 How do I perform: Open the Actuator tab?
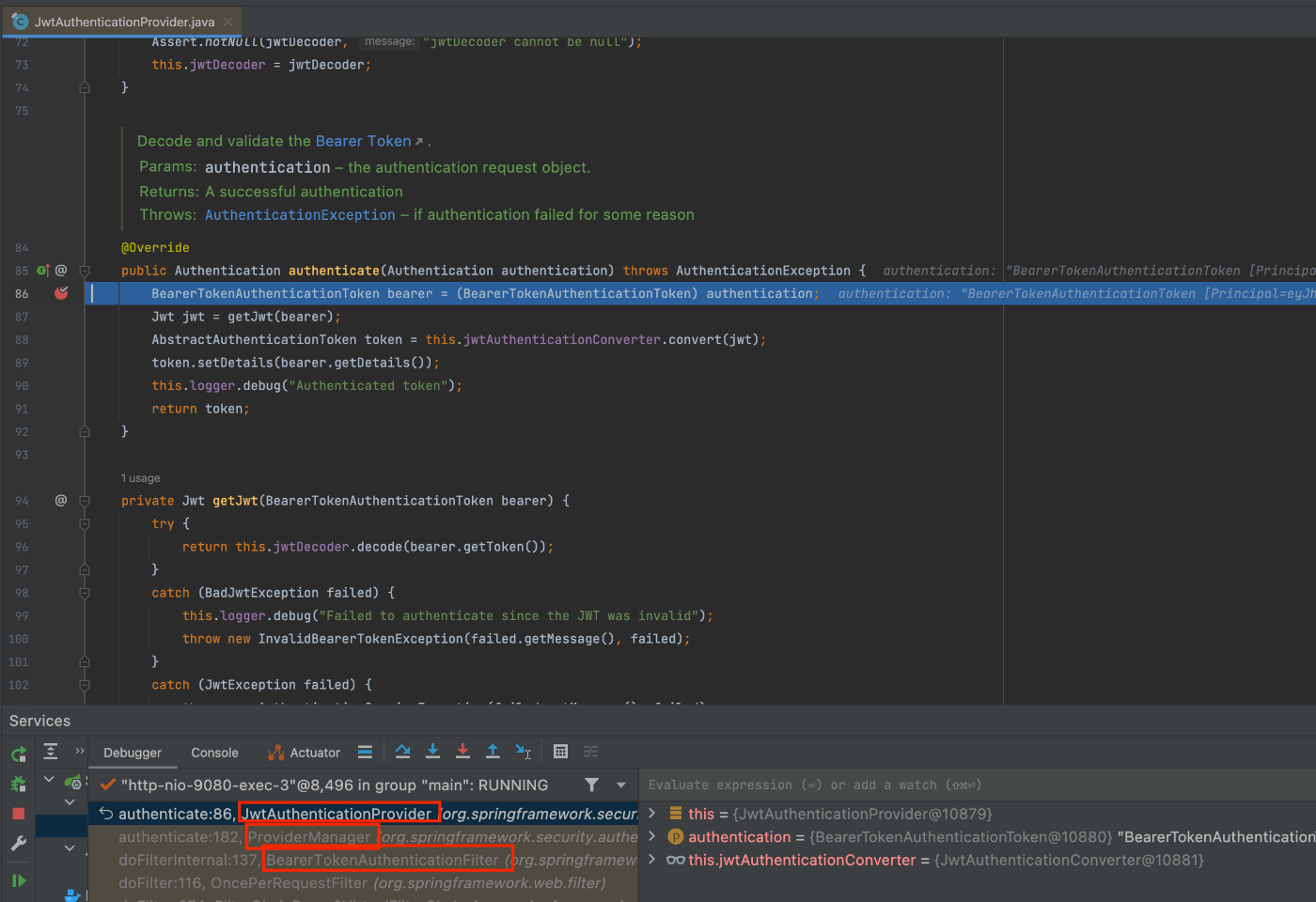pyautogui.click(x=304, y=753)
